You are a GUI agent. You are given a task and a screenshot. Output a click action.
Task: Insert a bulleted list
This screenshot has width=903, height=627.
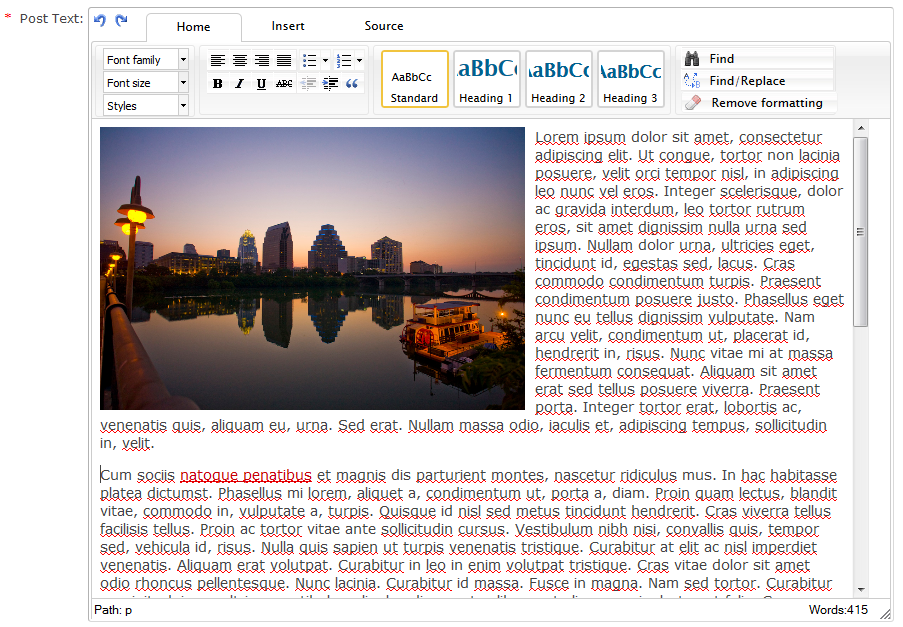[310, 61]
